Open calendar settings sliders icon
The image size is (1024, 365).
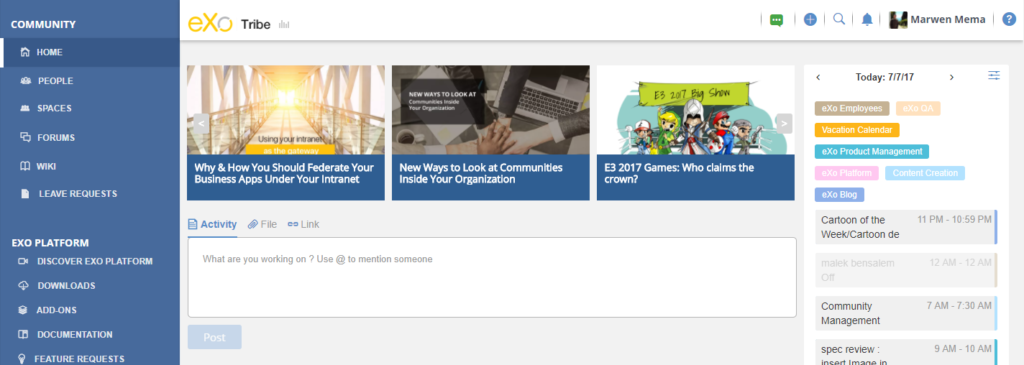(x=993, y=76)
